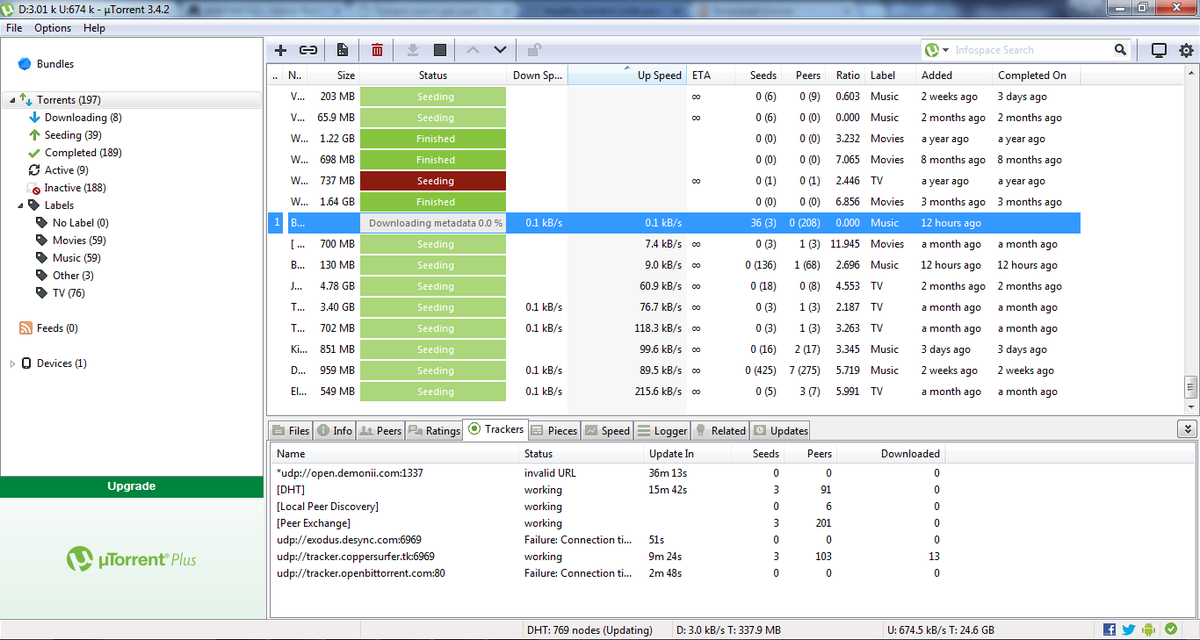1200x640 pixels.
Task: Click the Finished bar of the 1.22 GB torrent
Action: tap(435, 139)
